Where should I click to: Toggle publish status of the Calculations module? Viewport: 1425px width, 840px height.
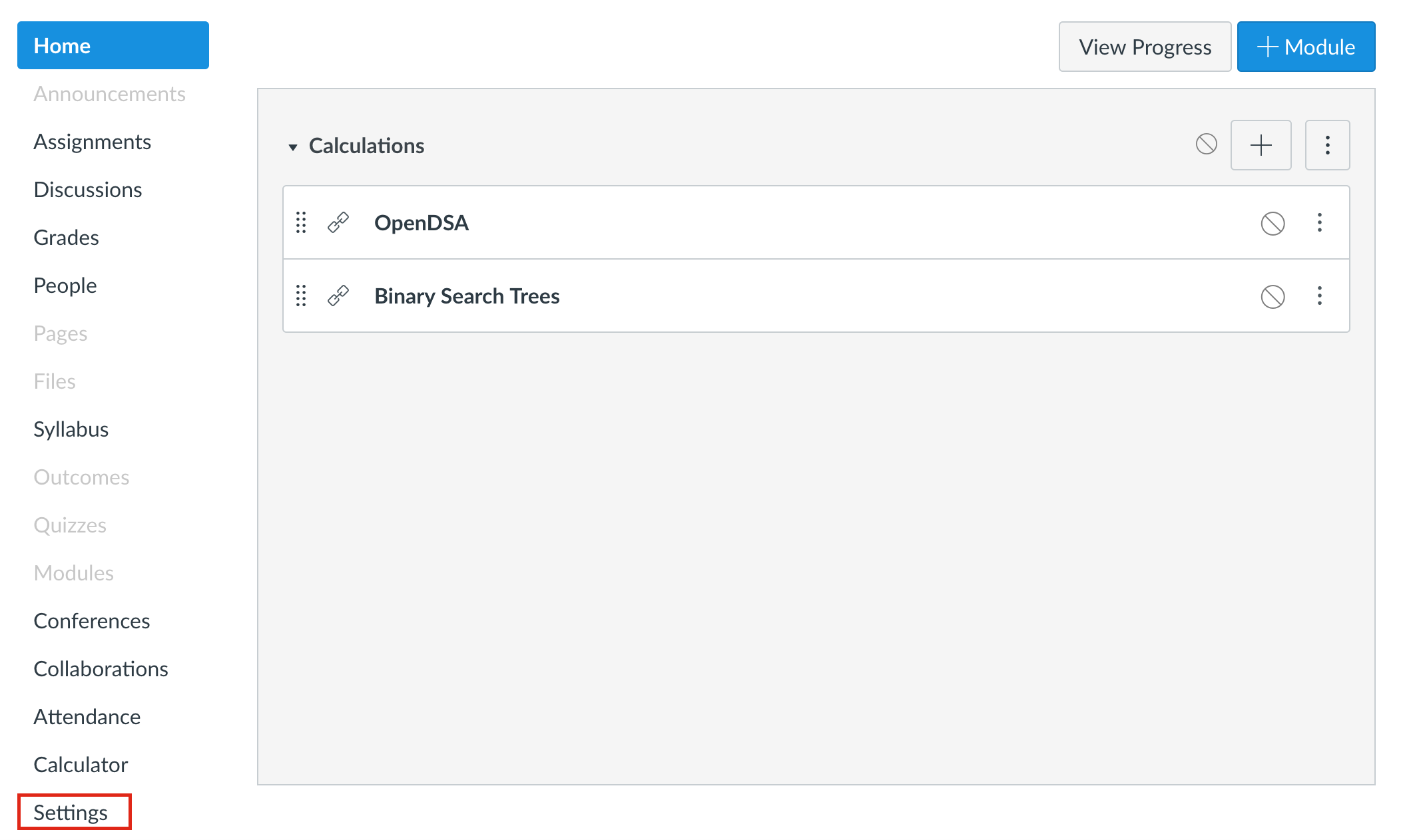point(1206,144)
